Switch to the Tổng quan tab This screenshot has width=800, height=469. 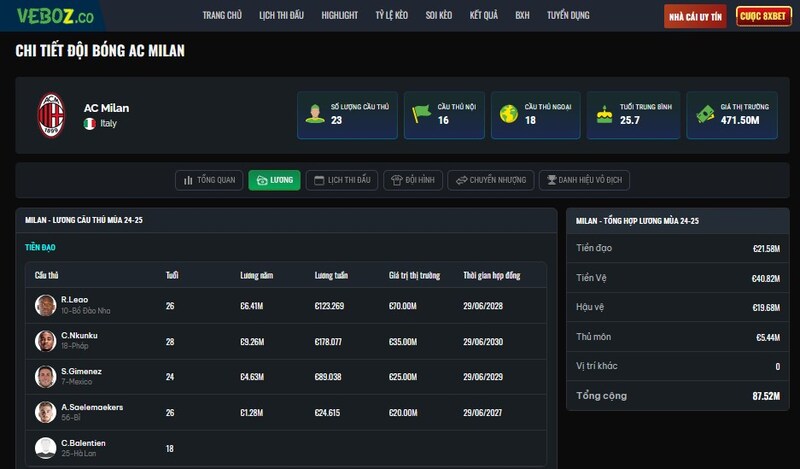click(208, 180)
